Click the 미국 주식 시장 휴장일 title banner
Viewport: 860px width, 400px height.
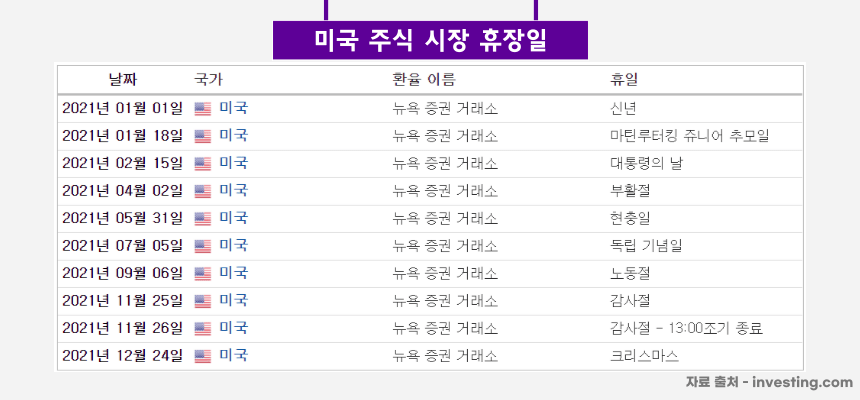[x=431, y=40]
